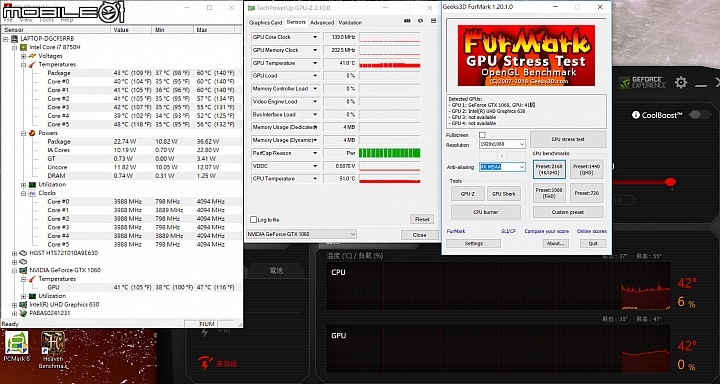
Task: Click the red 高效能 lightning icon
Action: click(x=205, y=363)
